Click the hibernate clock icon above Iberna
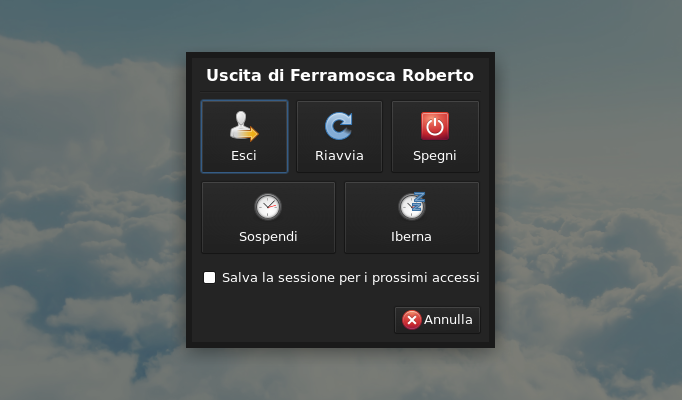 point(412,206)
